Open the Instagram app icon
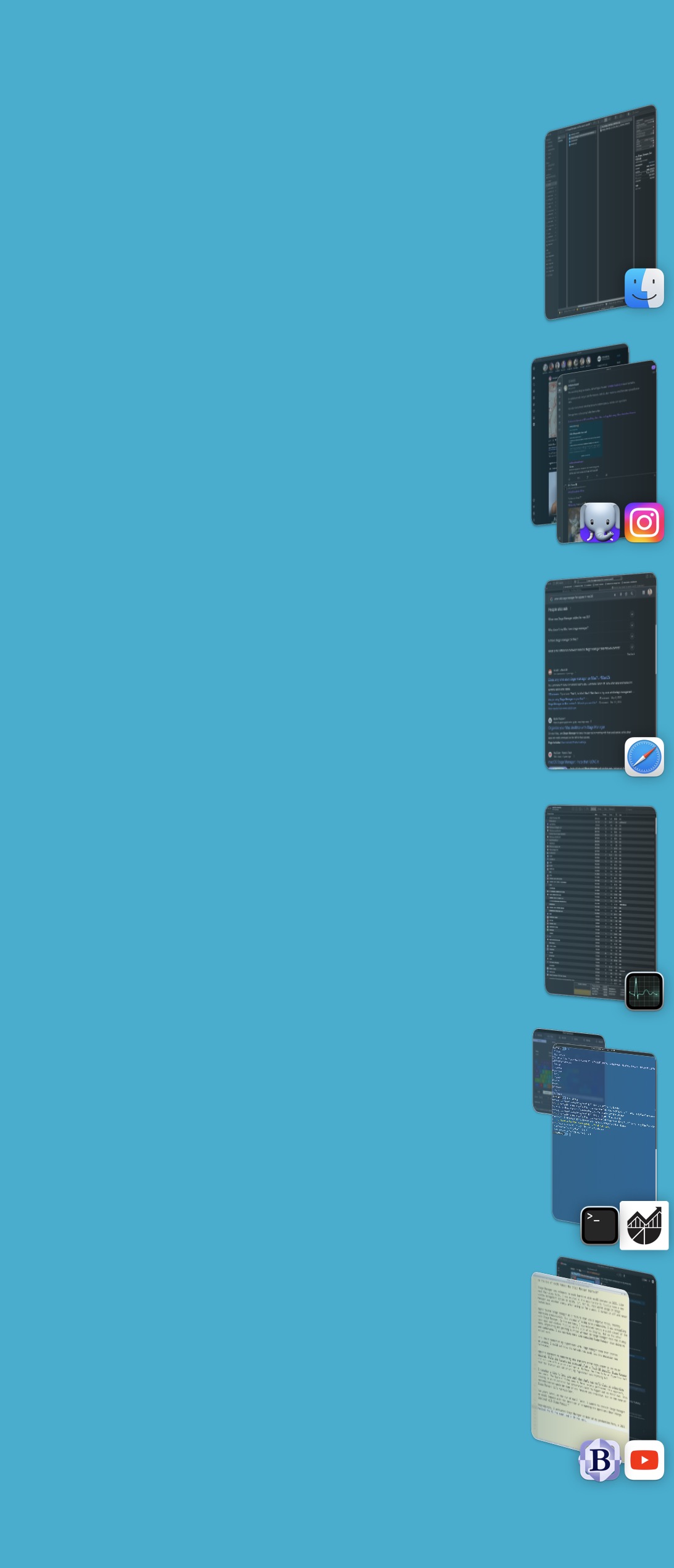Screen dimensions: 674x1568 644,522
